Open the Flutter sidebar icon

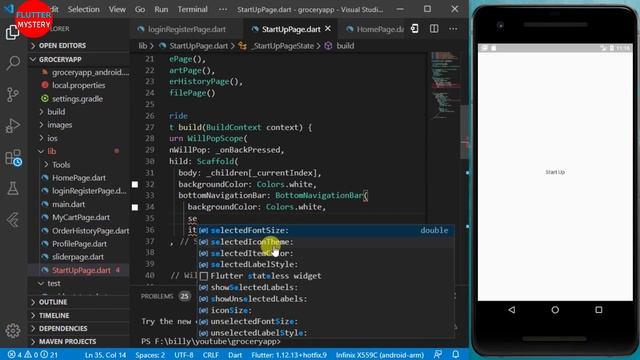click(13, 220)
